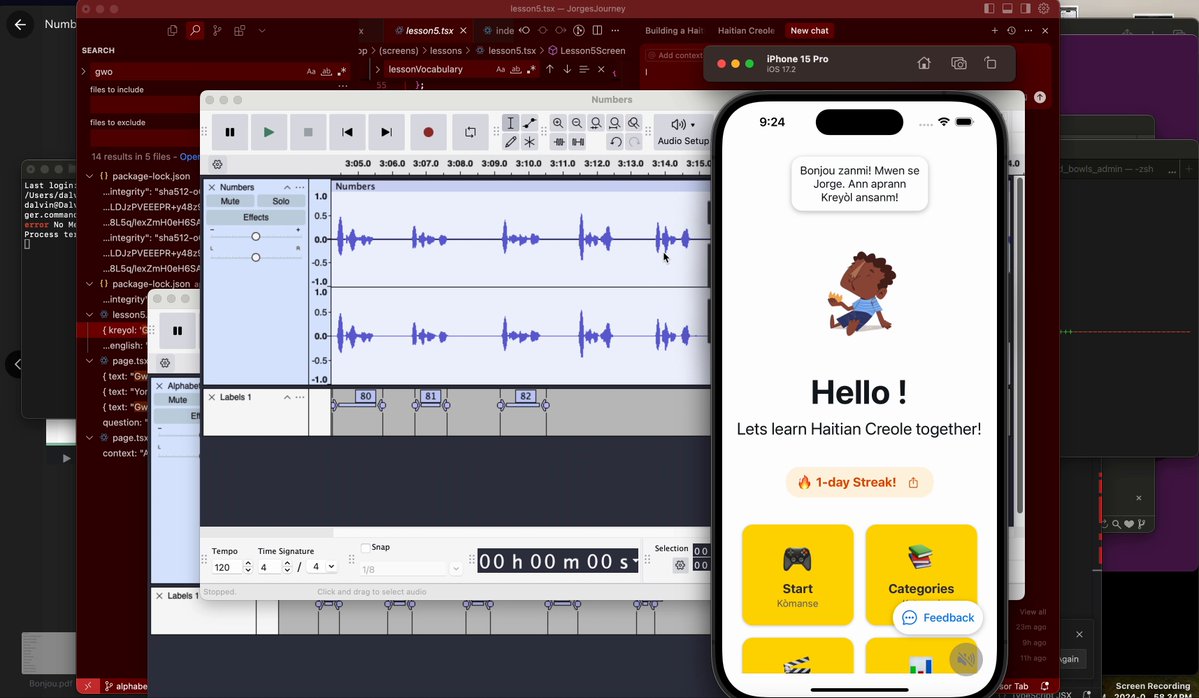
Task: Open the Time Signature denominator dropdown
Action: [321, 567]
